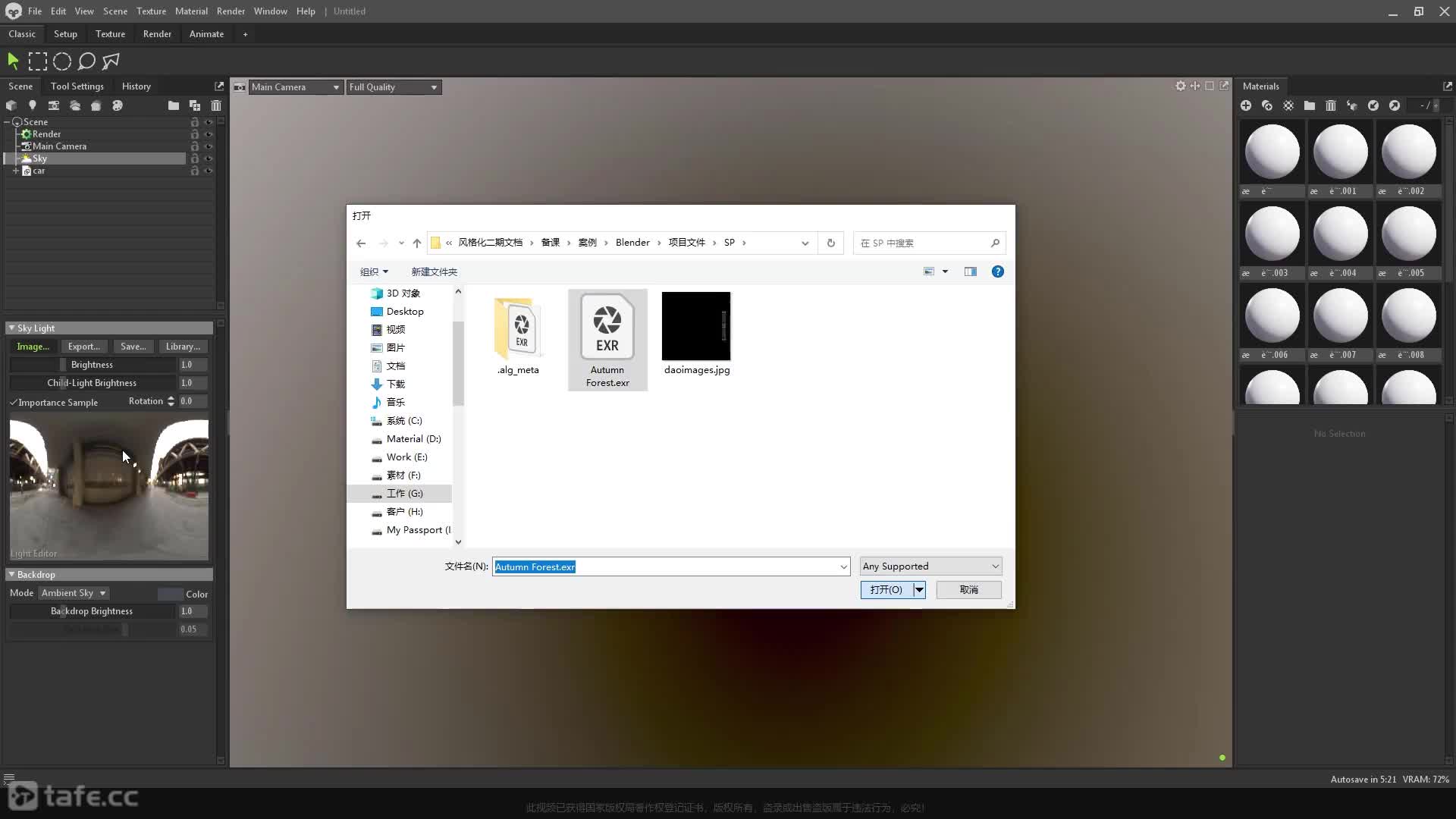Create new group folder in Scene panel
The height and width of the screenshot is (819, 1456).
174,105
